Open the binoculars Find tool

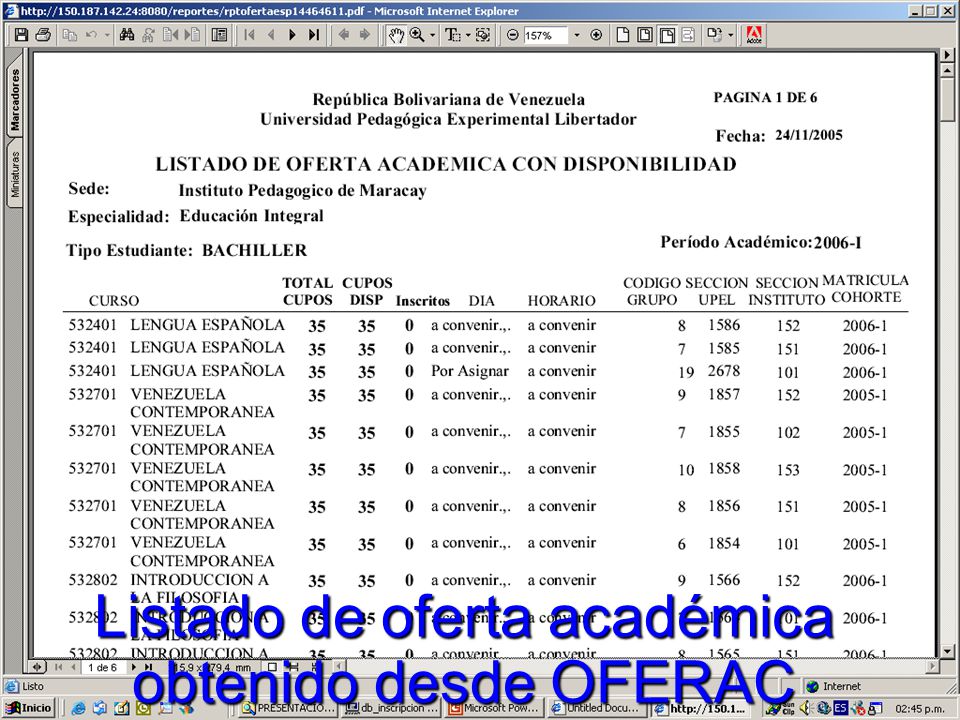pos(127,35)
